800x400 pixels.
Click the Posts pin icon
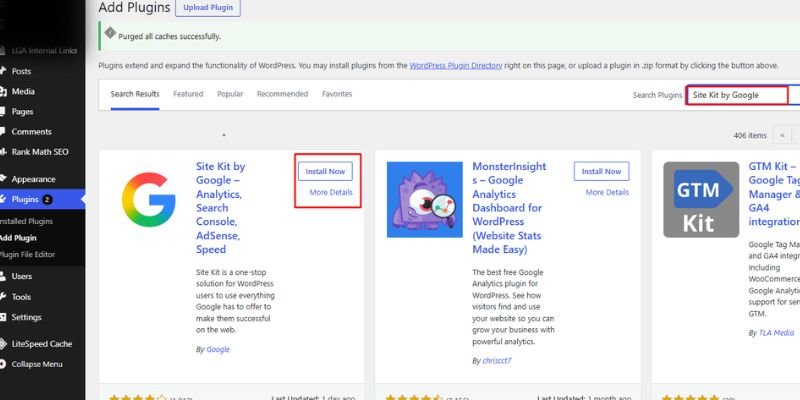pos(3,71)
